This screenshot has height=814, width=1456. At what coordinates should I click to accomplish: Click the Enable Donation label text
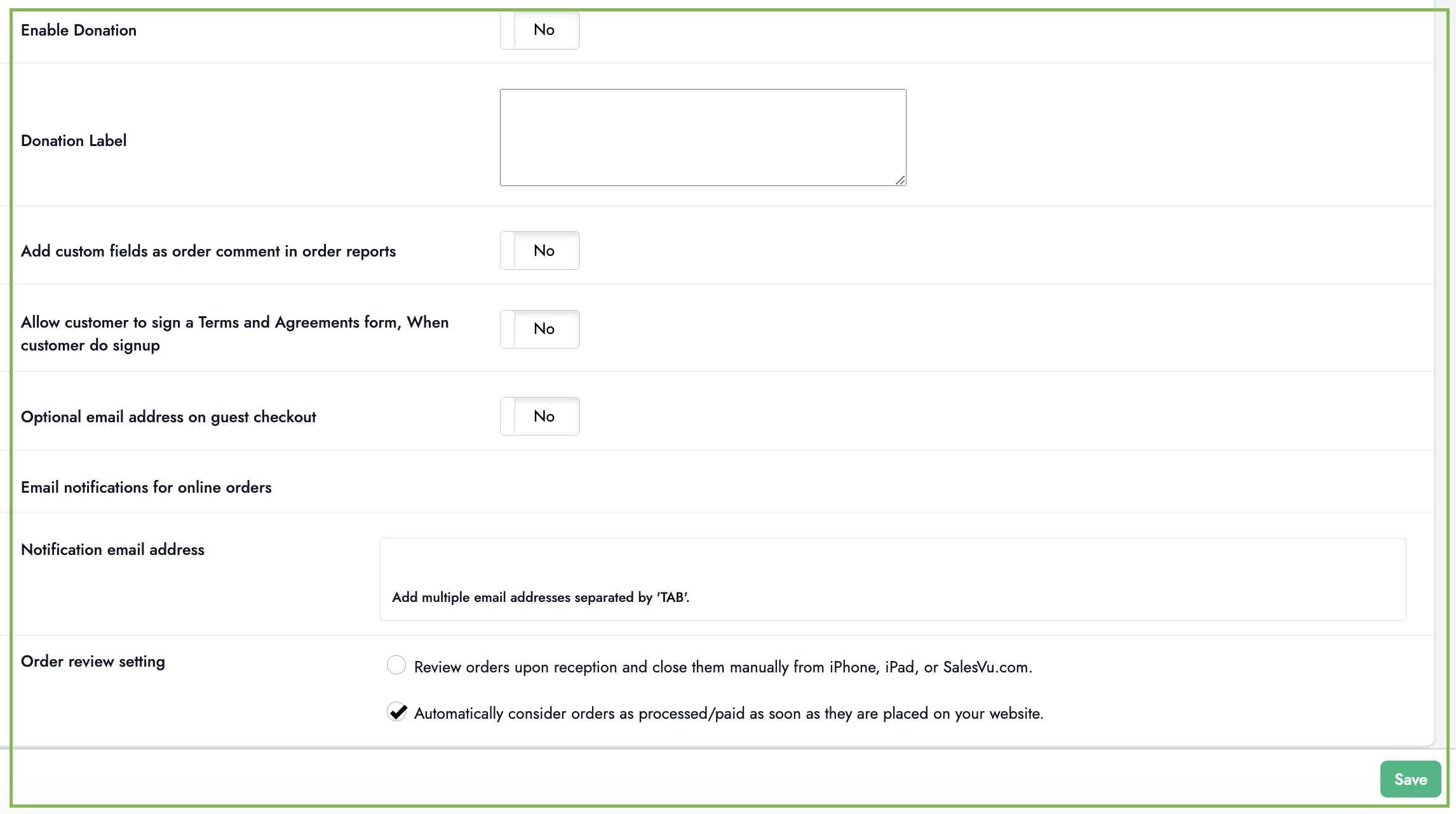(x=79, y=30)
